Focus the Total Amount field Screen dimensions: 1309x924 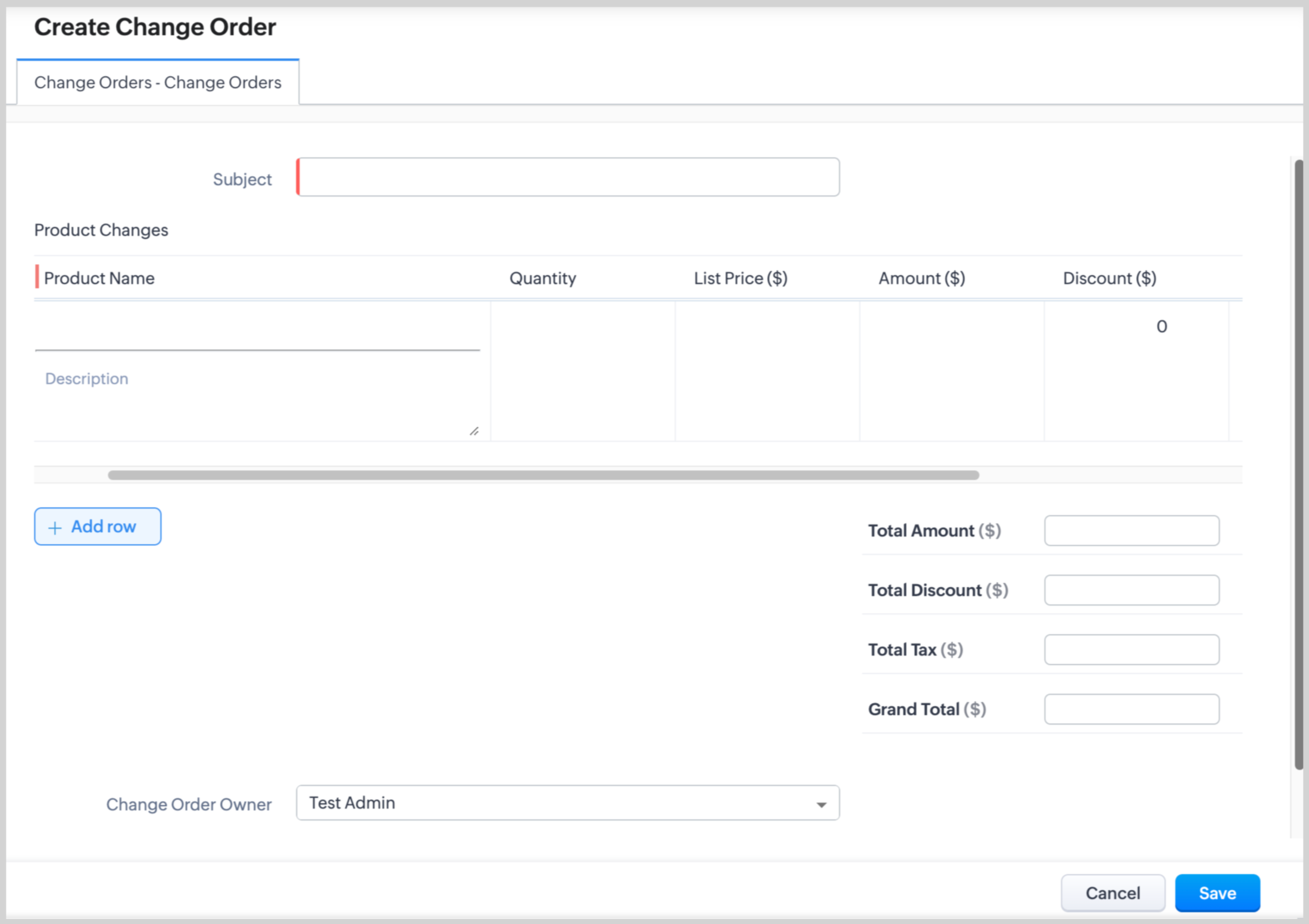click(x=1131, y=530)
